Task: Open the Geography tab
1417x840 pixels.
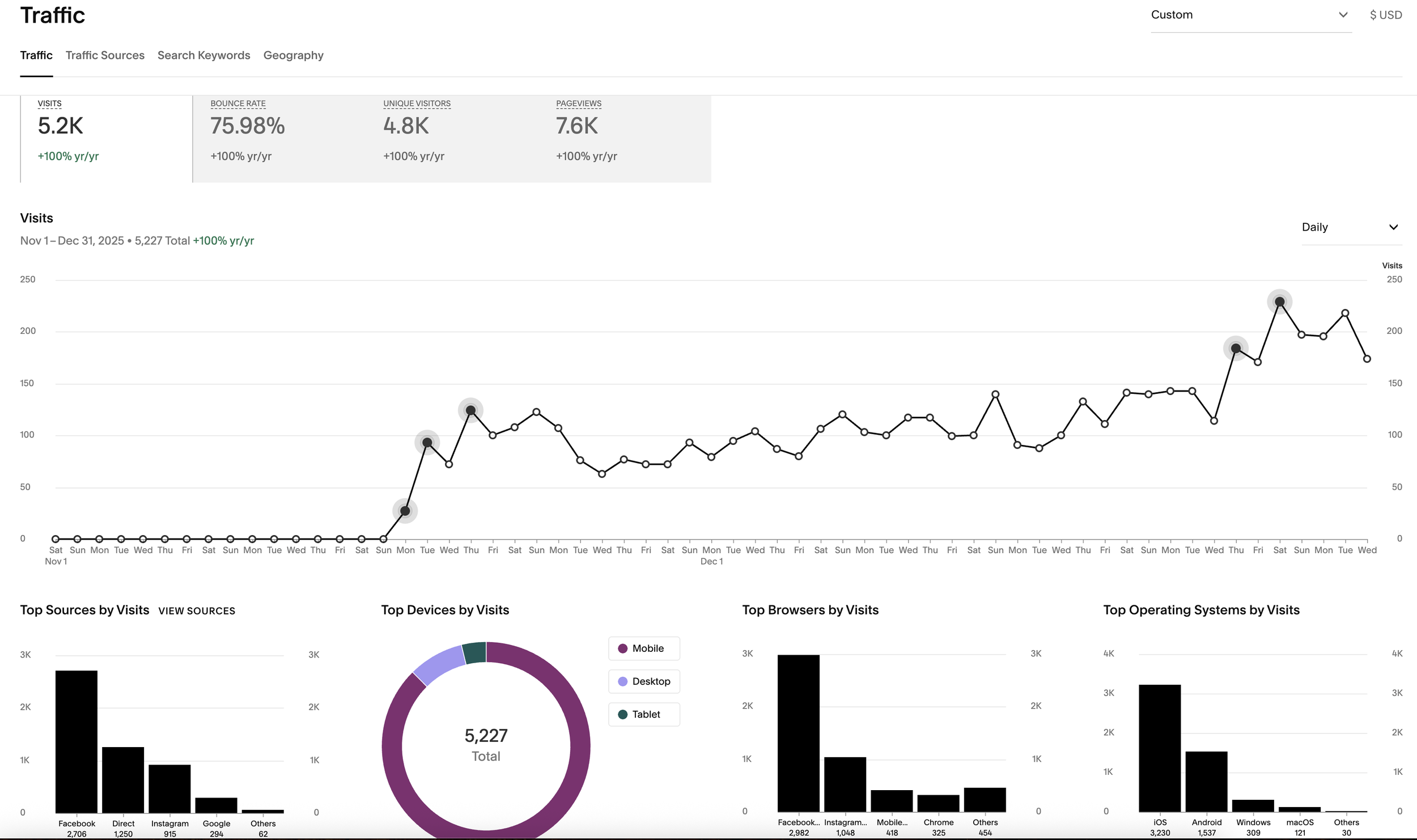Action: click(293, 56)
